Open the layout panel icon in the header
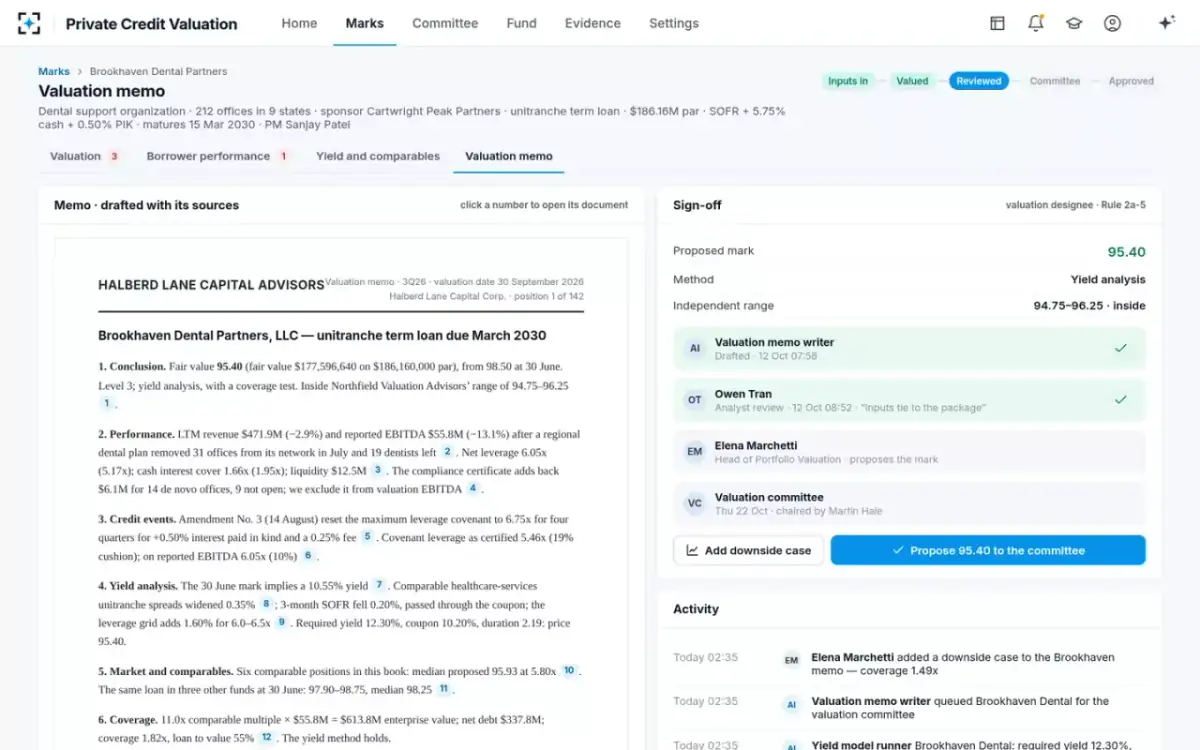This screenshot has width=1200, height=750. [997, 23]
